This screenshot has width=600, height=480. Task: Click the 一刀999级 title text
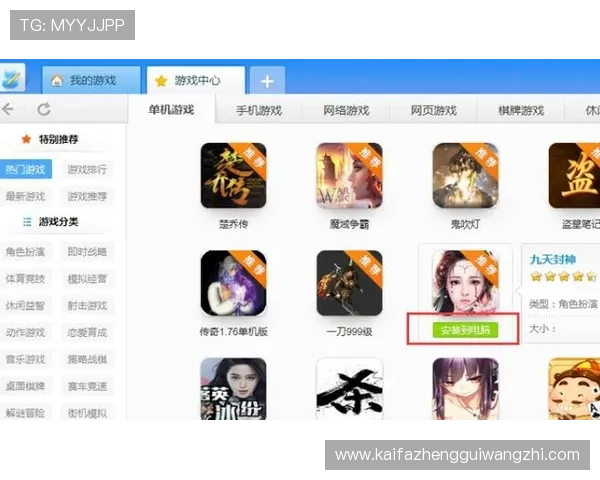(349, 331)
